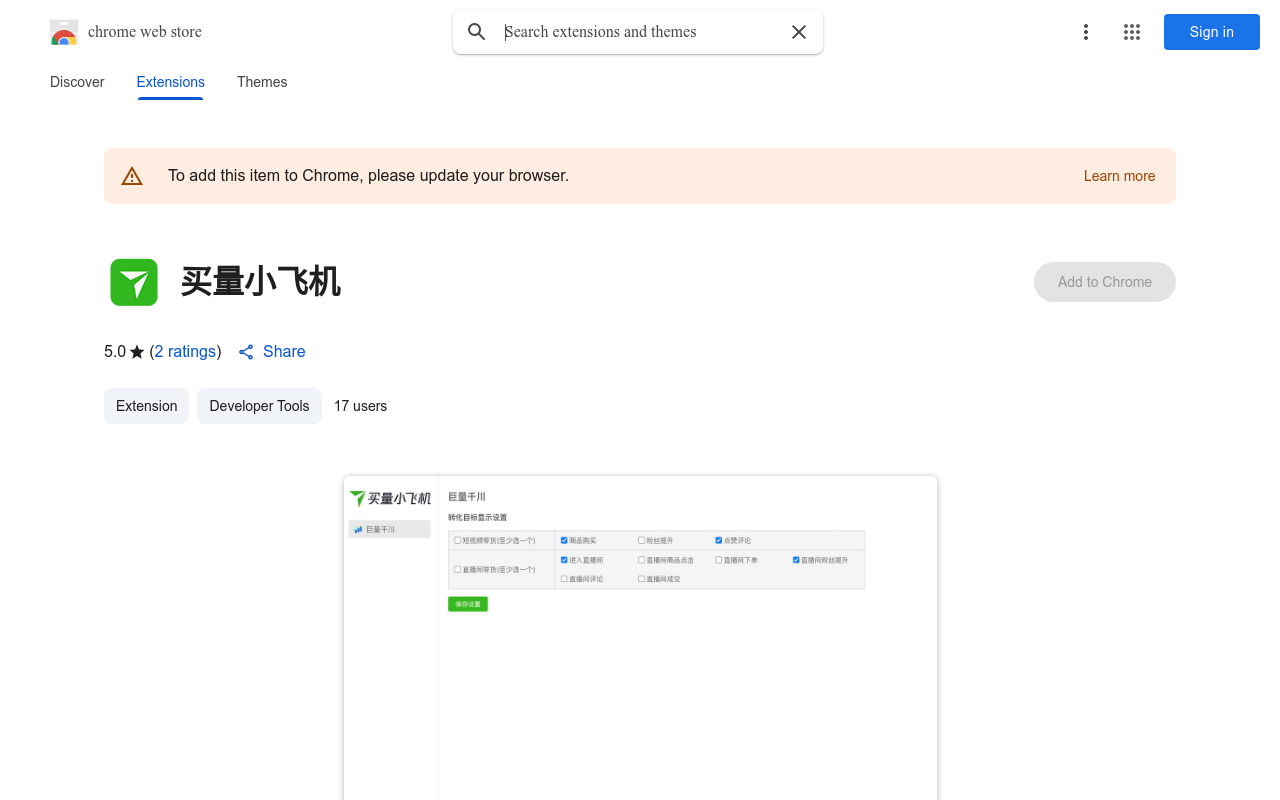Click the search magnifier icon

point(477,32)
